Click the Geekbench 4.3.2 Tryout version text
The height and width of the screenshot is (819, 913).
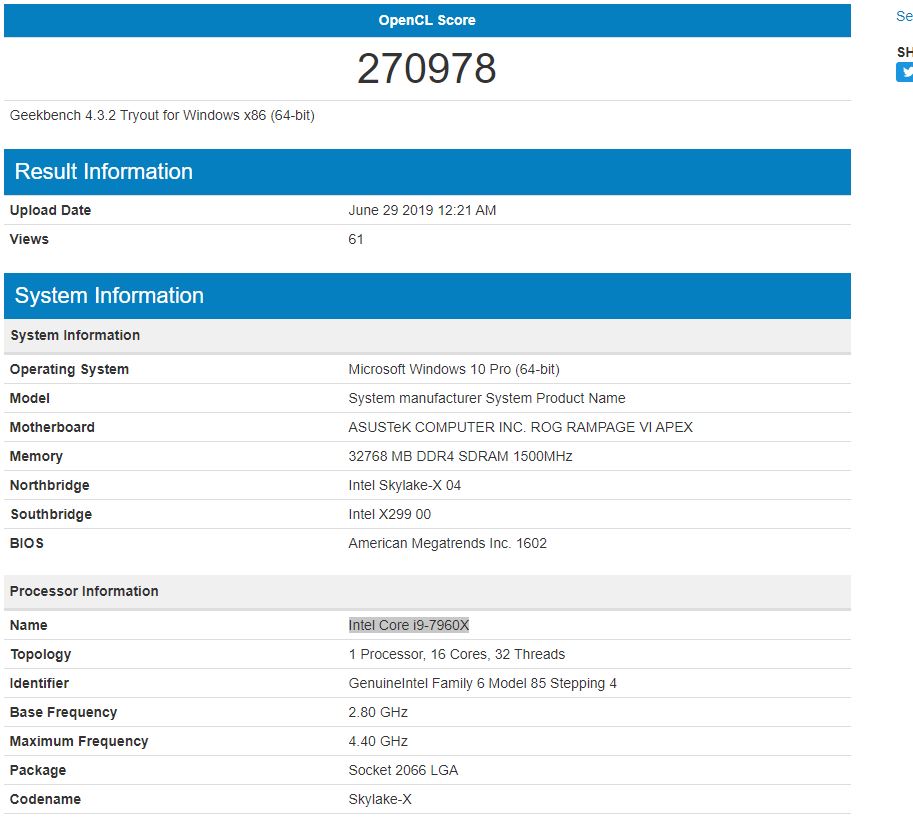[x=162, y=115]
